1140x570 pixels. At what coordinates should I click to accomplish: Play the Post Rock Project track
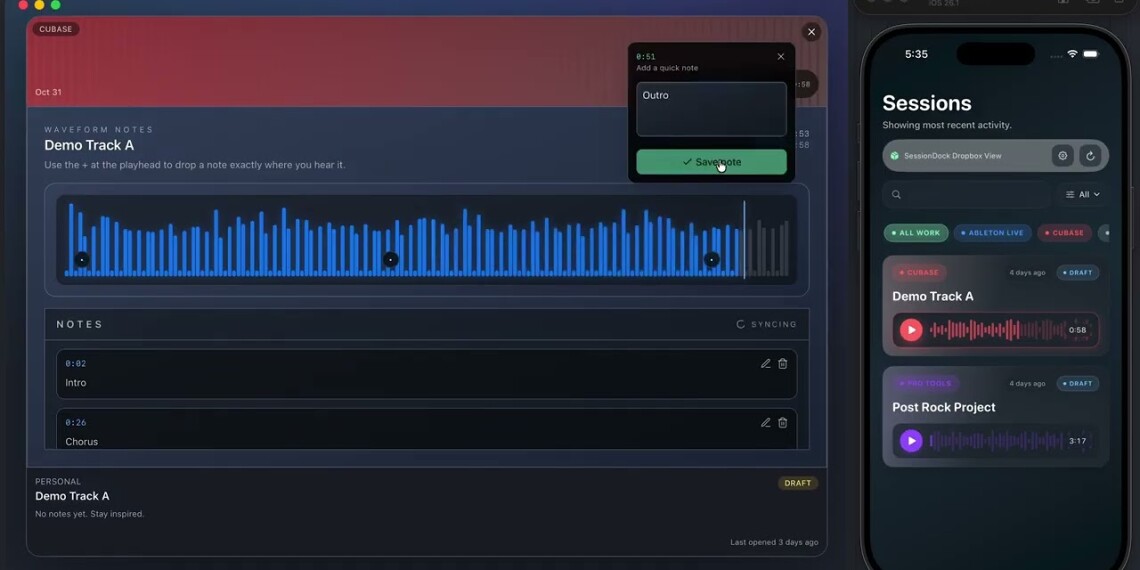[x=910, y=441]
